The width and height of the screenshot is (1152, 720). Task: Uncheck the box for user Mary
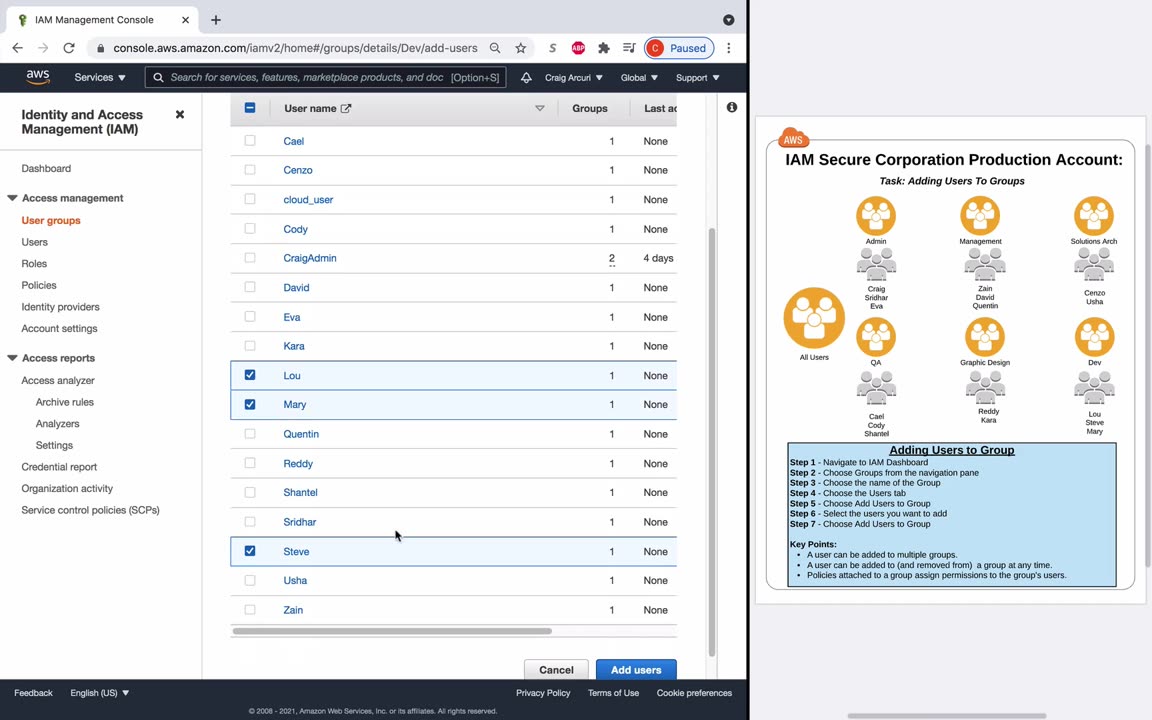[250, 404]
